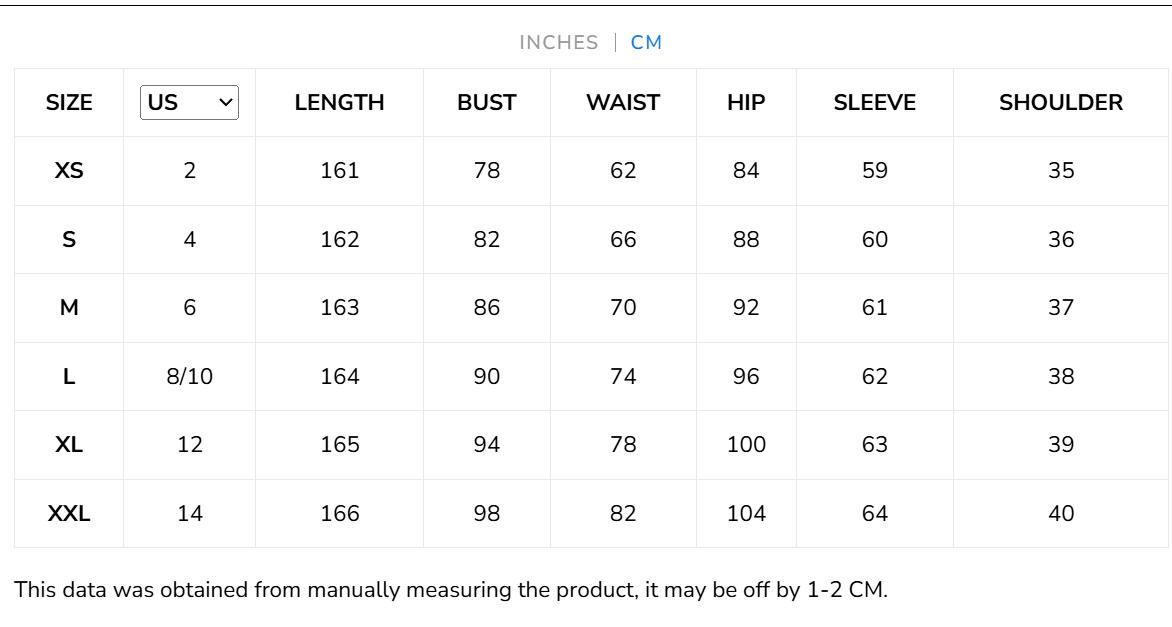Click the LENGTH column header

coord(340,102)
